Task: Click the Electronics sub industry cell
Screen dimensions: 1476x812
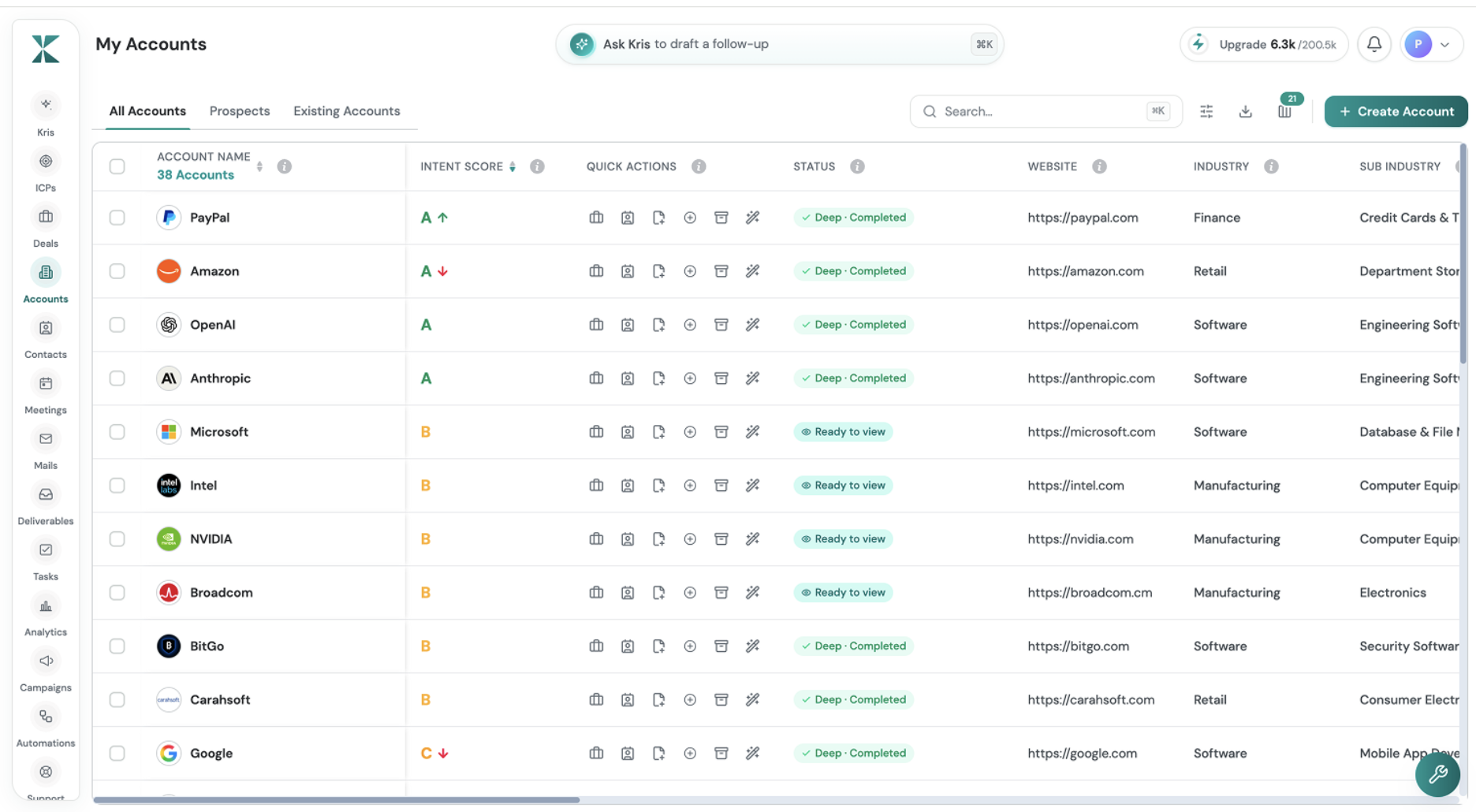Action: [x=1392, y=593]
